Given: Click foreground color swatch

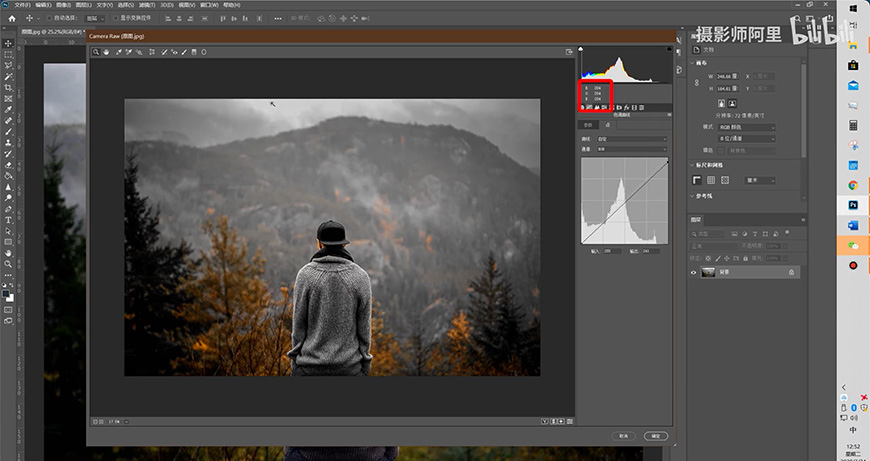Looking at the screenshot, I should (6, 294).
